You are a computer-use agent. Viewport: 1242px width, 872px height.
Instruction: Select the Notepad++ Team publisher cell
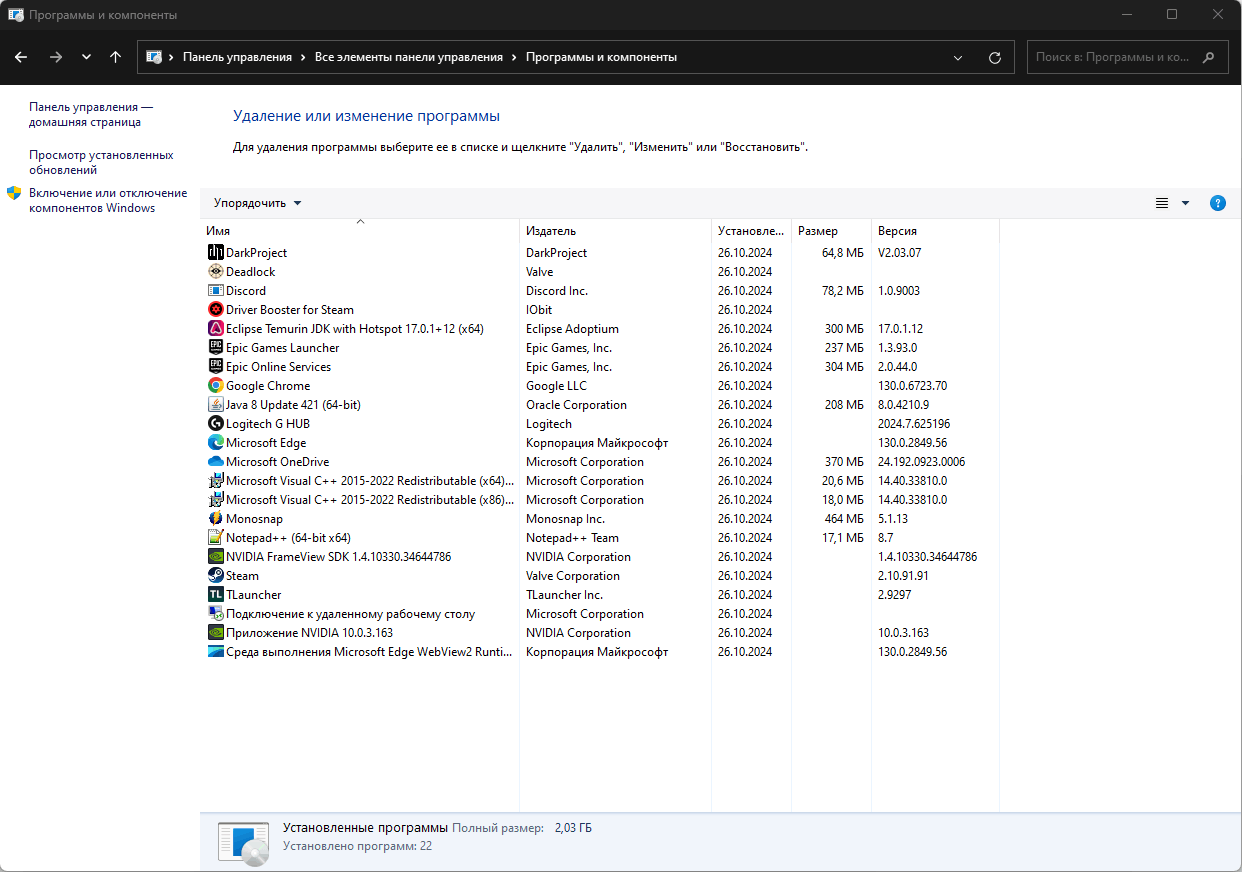(x=572, y=538)
